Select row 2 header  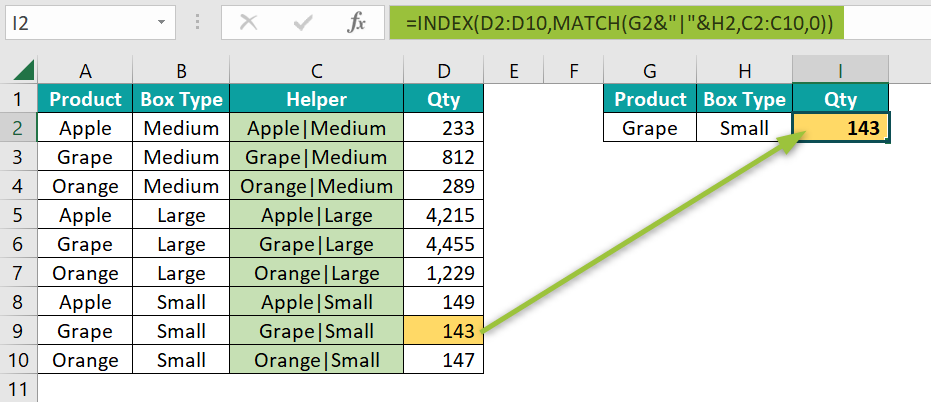[19, 128]
